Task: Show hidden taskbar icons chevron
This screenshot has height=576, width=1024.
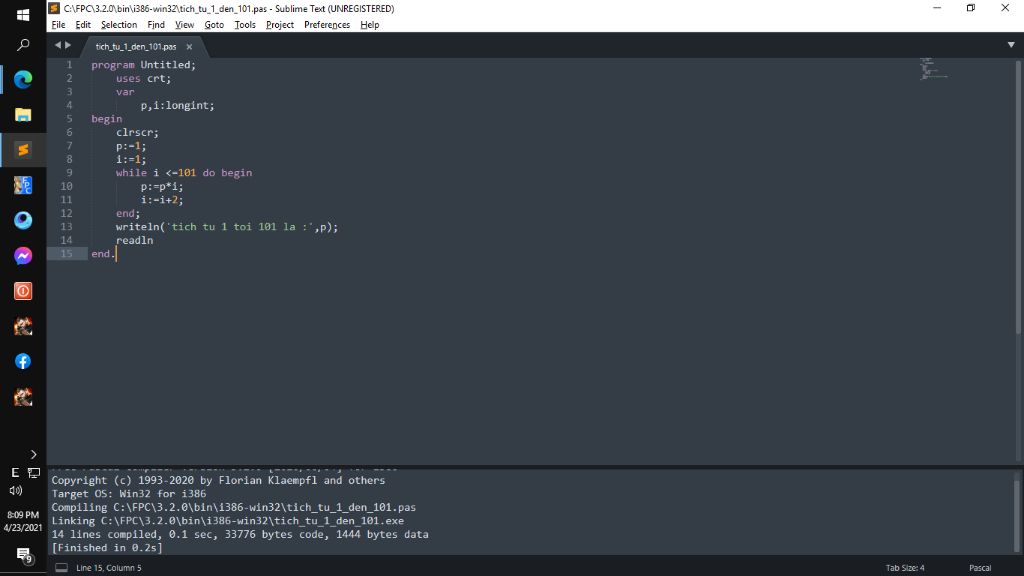Action: pyautogui.click(x=33, y=455)
